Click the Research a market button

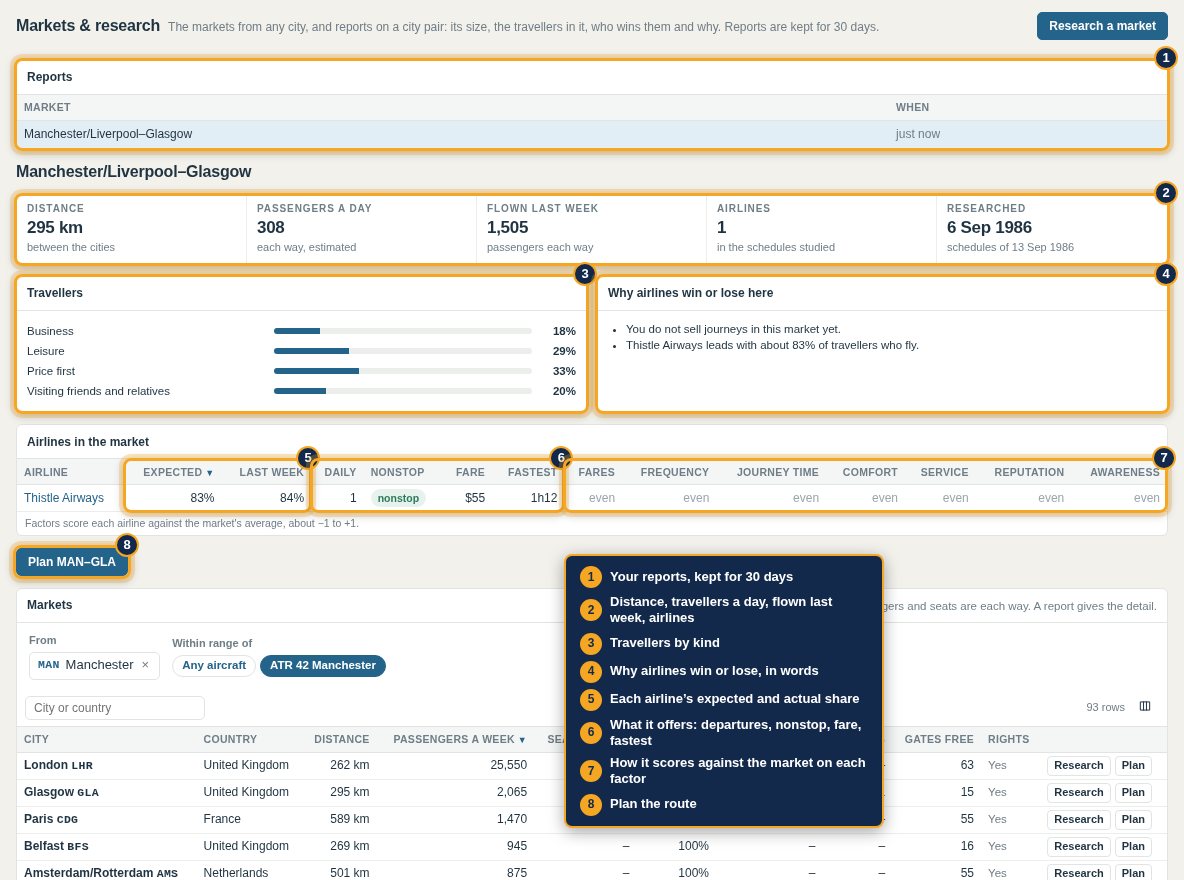(1102, 26)
